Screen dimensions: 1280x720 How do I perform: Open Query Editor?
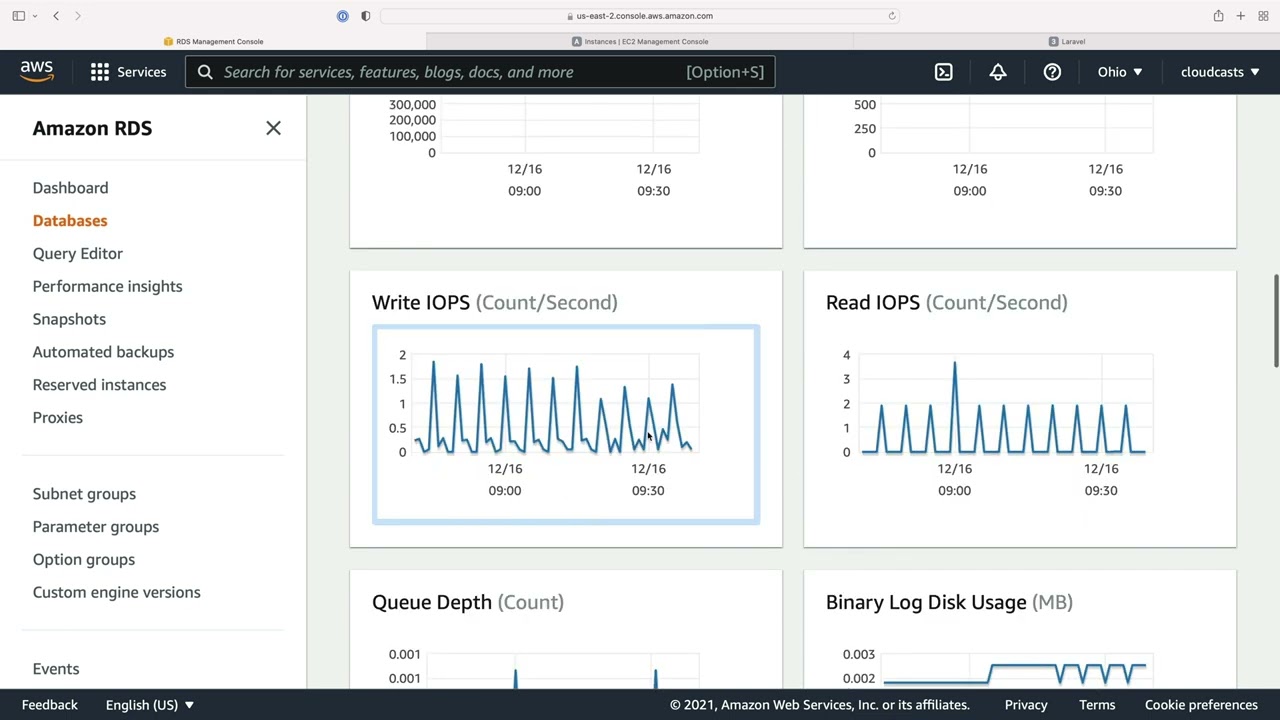click(78, 254)
